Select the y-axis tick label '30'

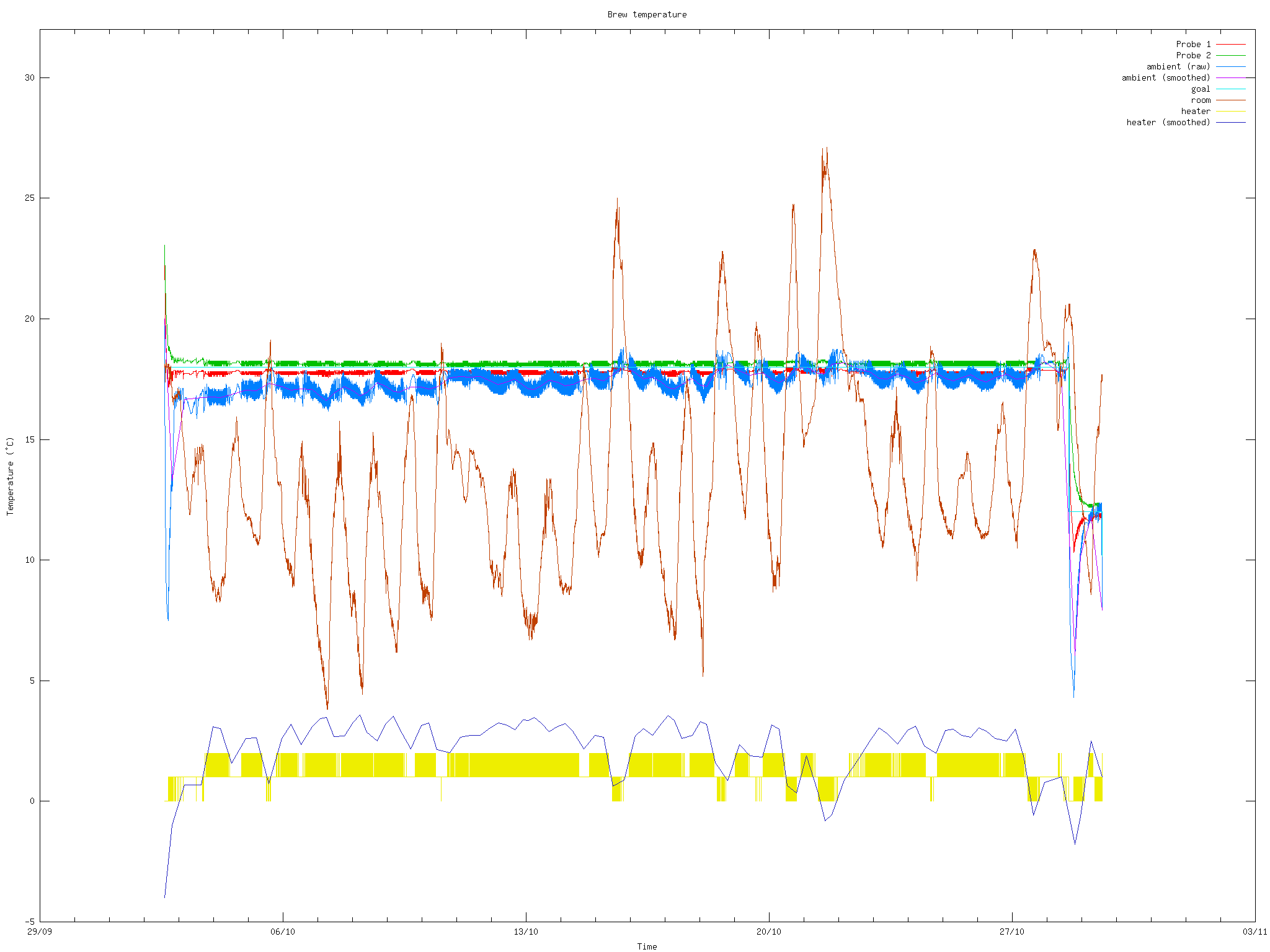pos(29,78)
